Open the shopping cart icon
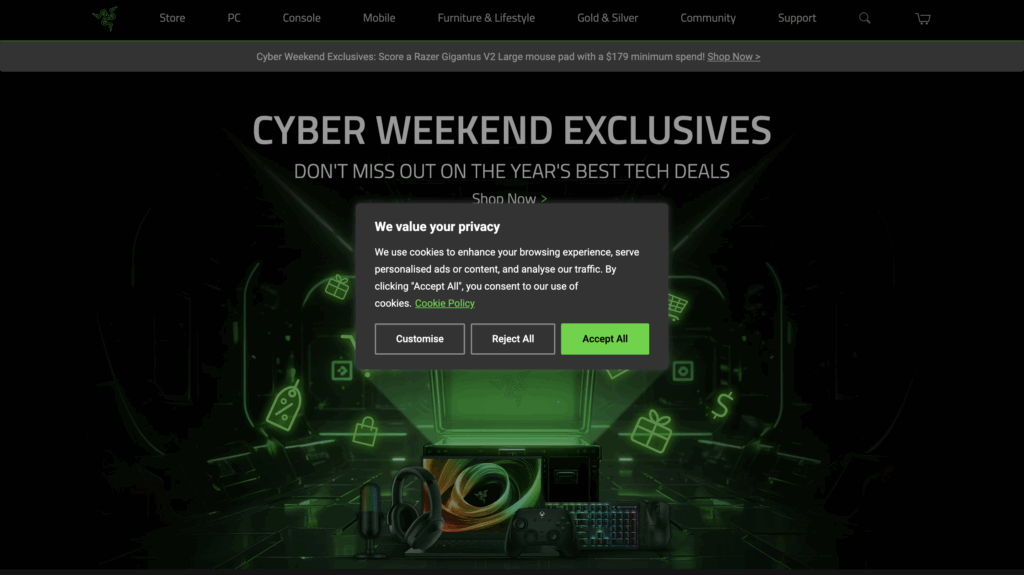This screenshot has width=1024, height=575. point(923,18)
